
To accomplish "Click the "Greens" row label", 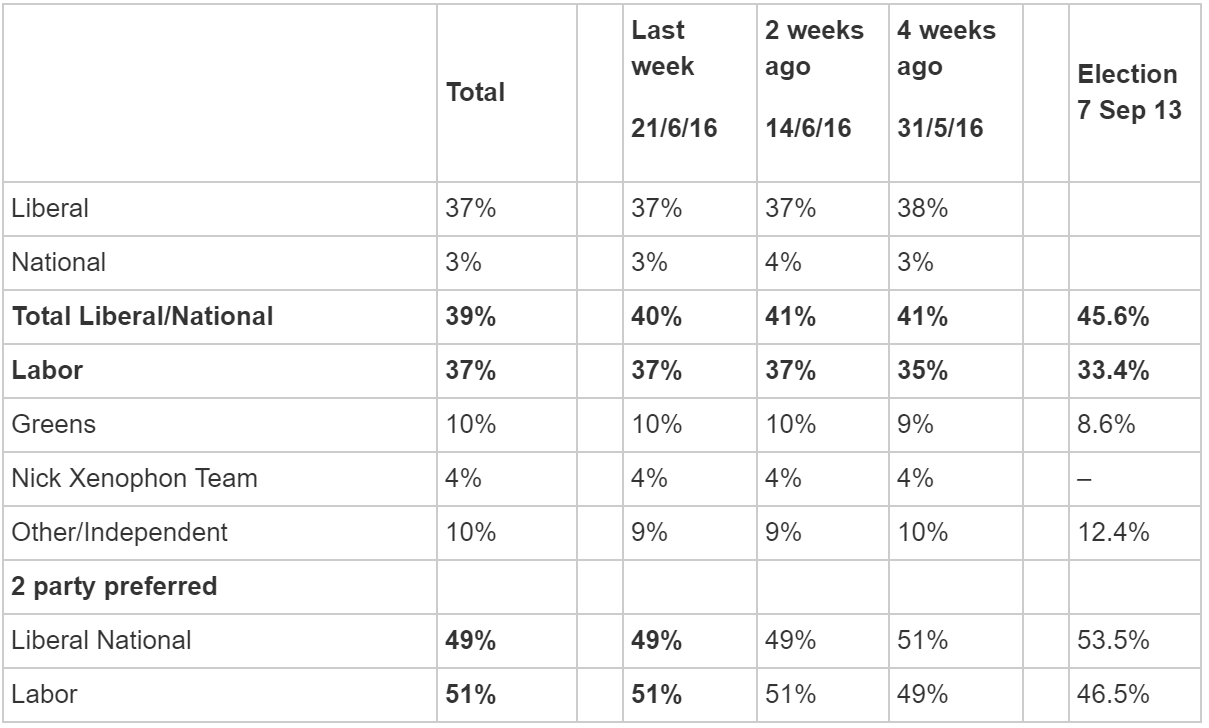I will tap(54, 424).
